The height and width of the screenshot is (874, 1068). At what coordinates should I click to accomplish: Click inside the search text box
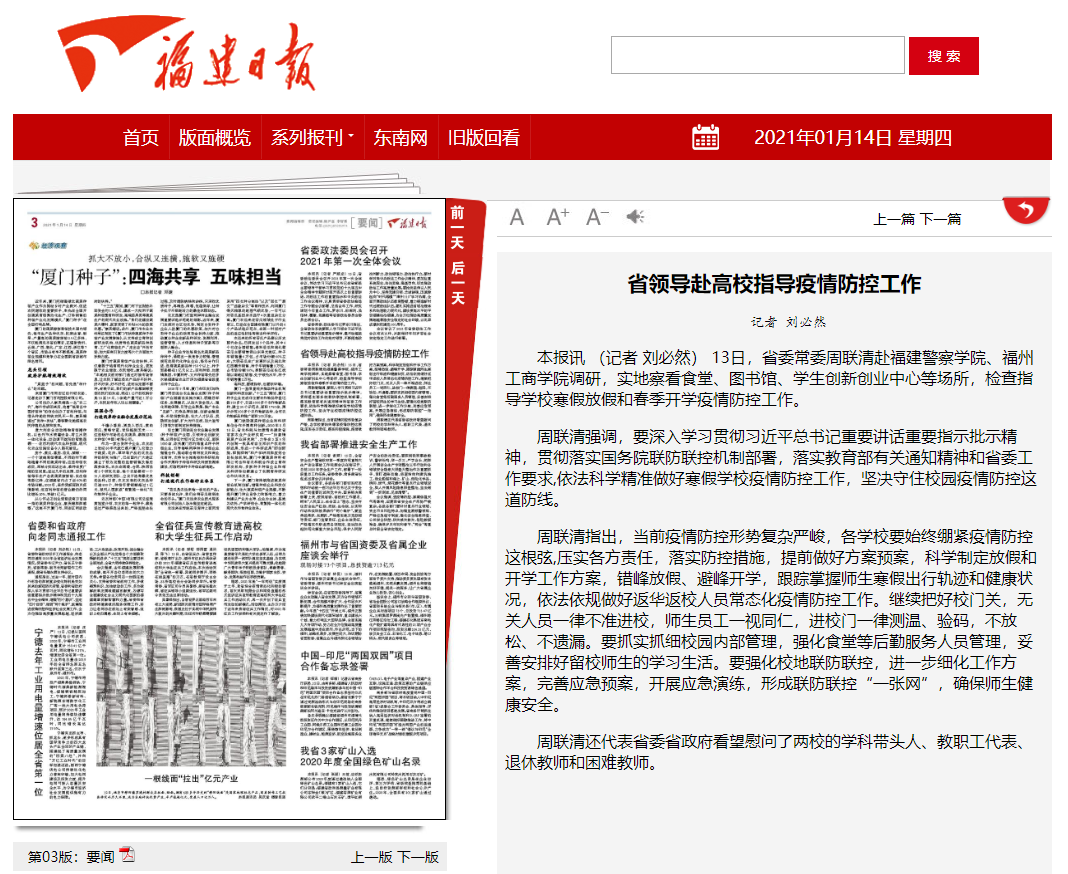tap(757, 55)
